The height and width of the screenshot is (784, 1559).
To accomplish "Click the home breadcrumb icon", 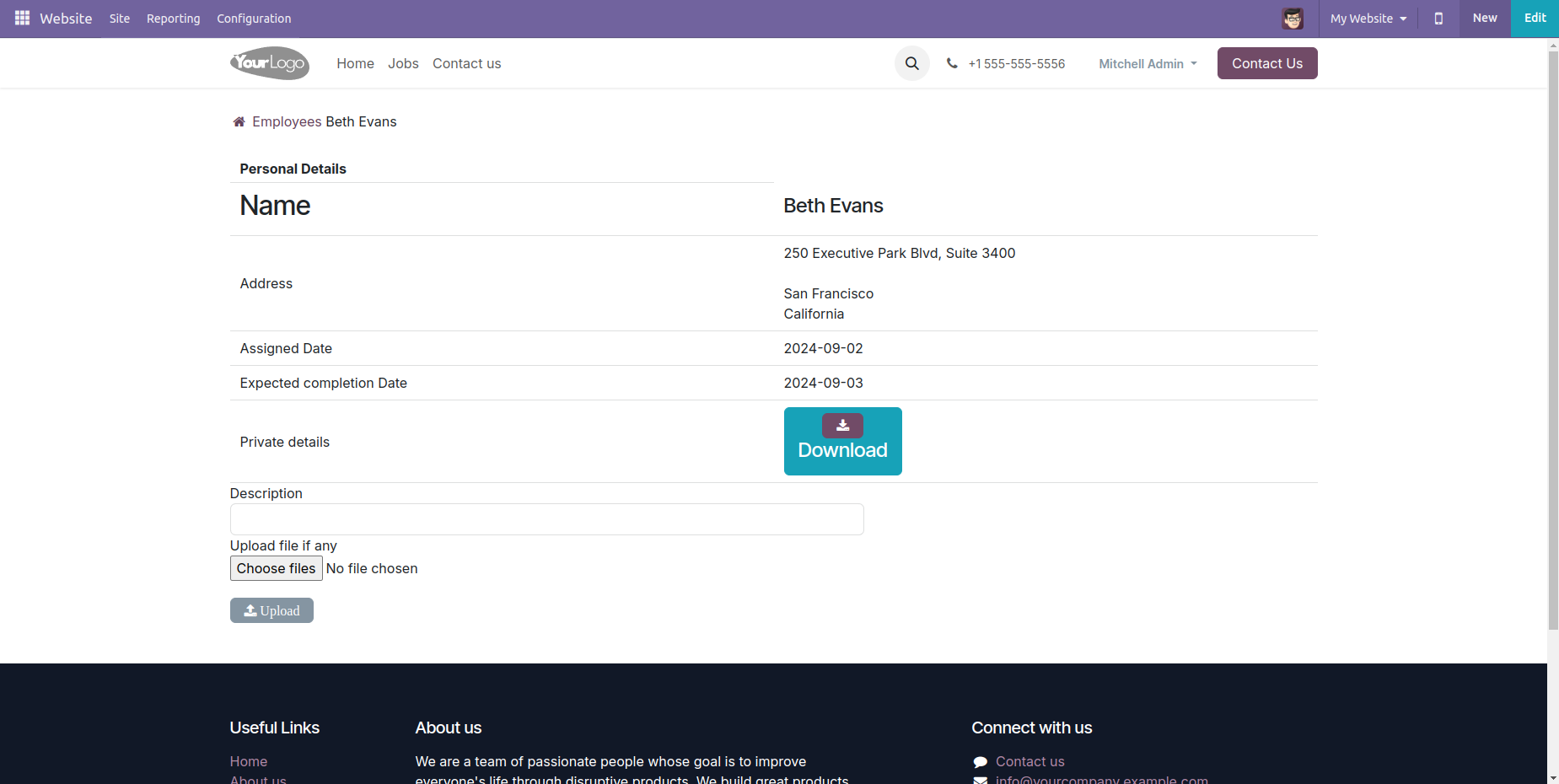I will pyautogui.click(x=239, y=122).
